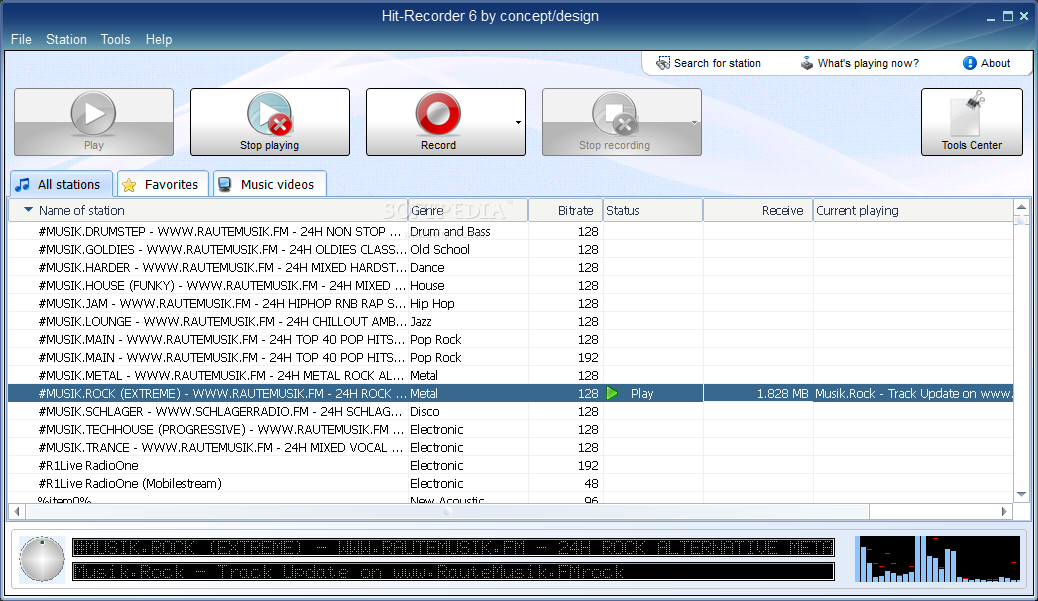Expand the Record button dropdown arrow
Viewport: 1038px width, 601px height.
click(x=518, y=122)
